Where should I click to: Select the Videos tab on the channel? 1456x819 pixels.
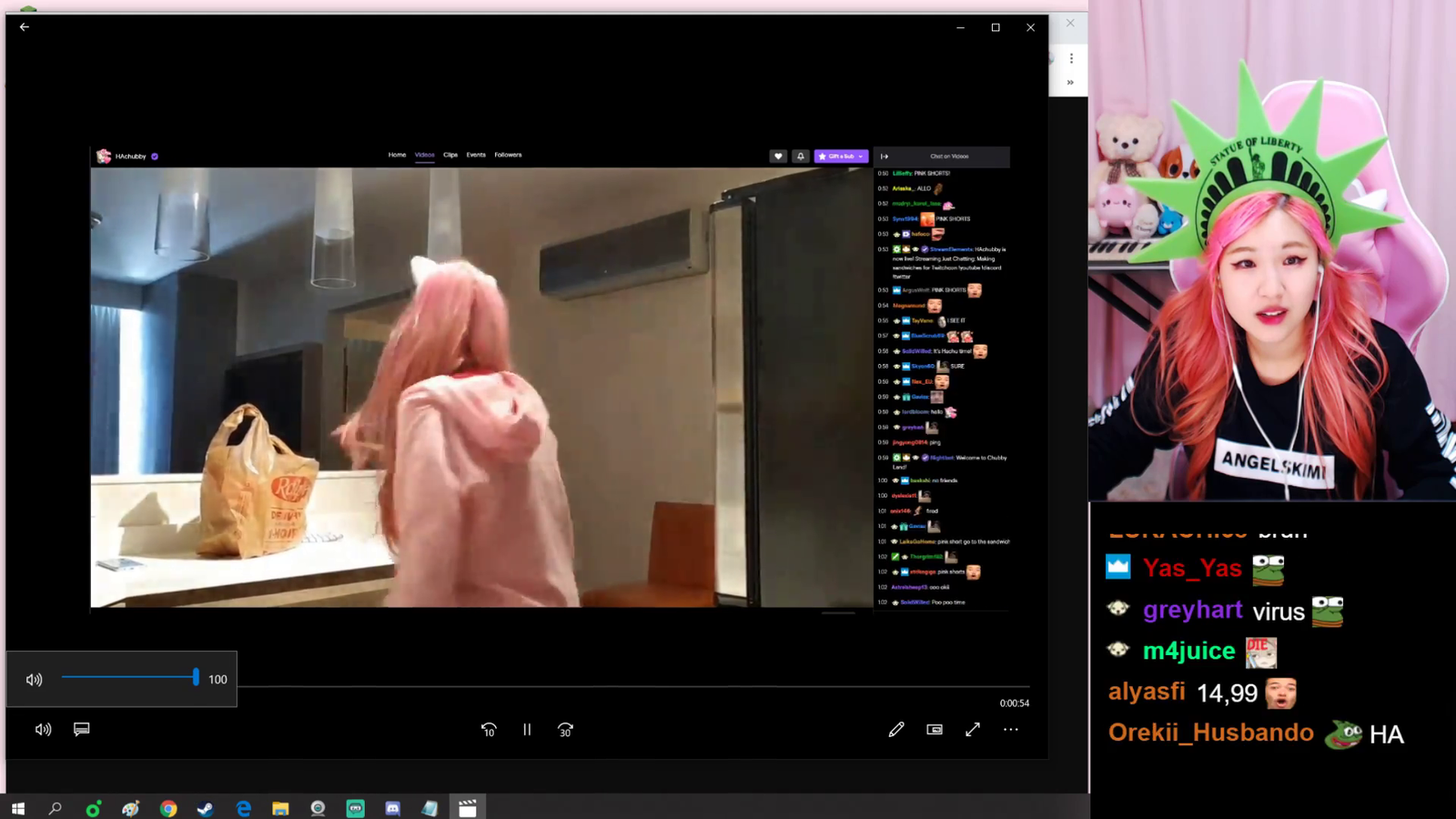pos(425,155)
